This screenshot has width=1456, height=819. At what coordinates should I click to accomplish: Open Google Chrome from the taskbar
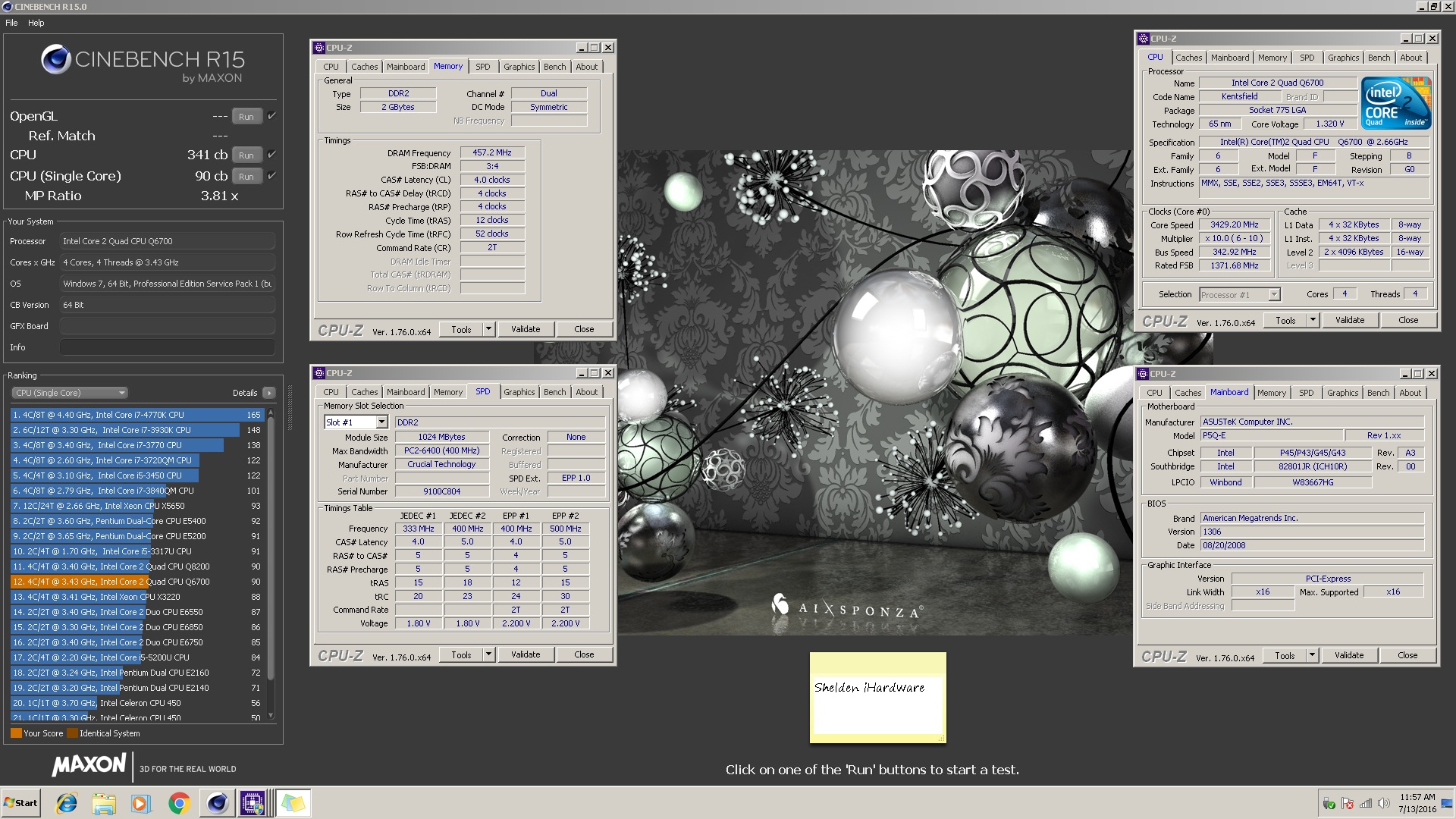179,803
